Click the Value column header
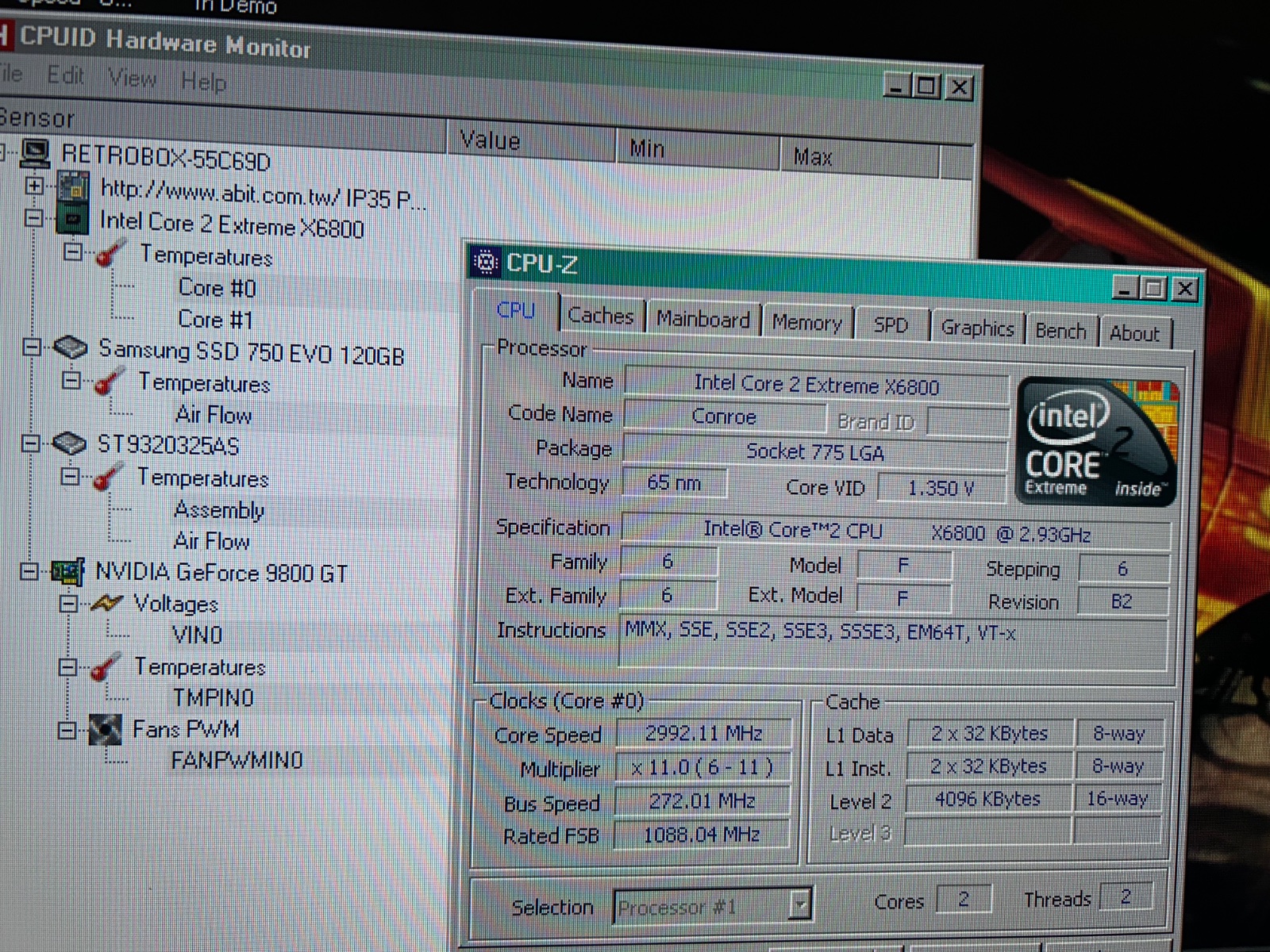Viewport: 1270px width, 952px height. [x=532, y=141]
